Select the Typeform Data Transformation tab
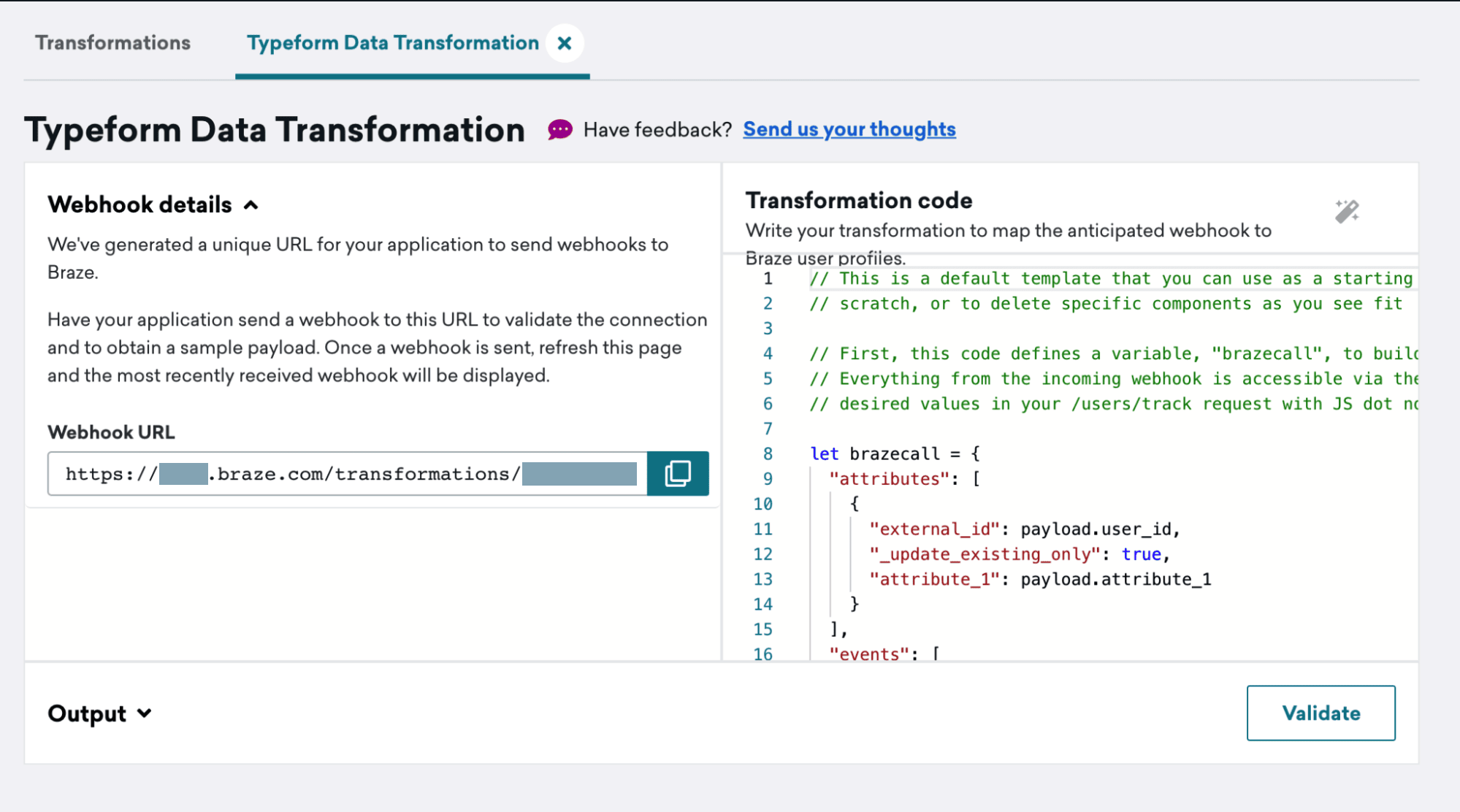This screenshot has width=1460, height=812. pyautogui.click(x=393, y=43)
